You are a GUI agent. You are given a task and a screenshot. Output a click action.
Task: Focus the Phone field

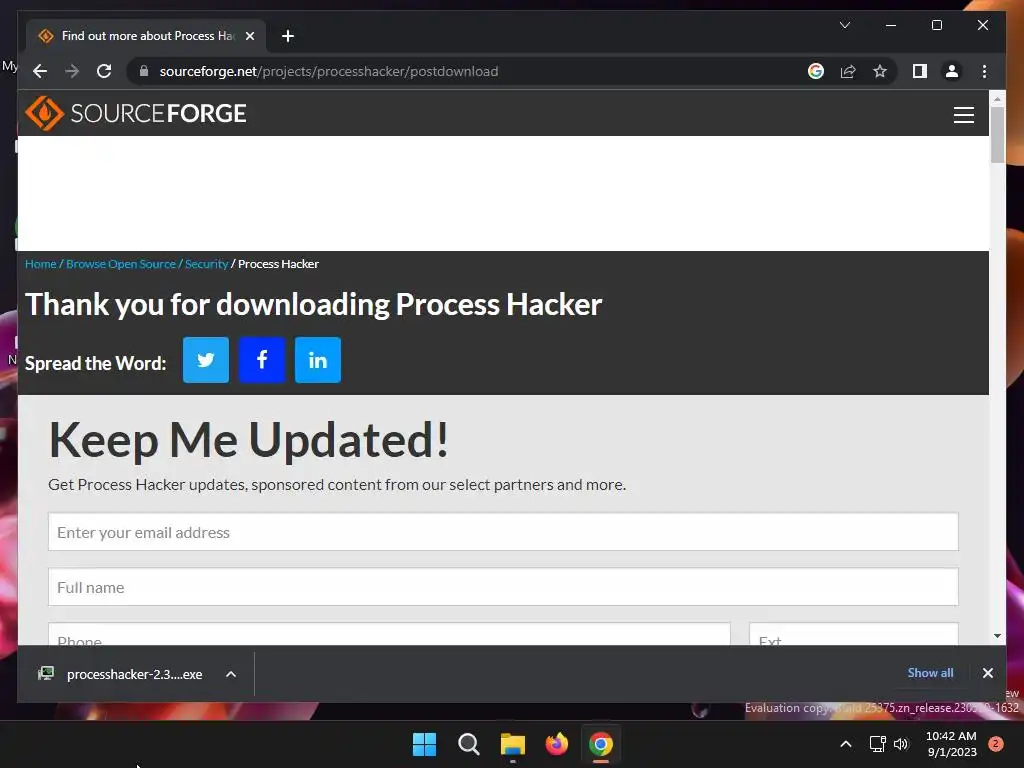pyautogui.click(x=389, y=634)
